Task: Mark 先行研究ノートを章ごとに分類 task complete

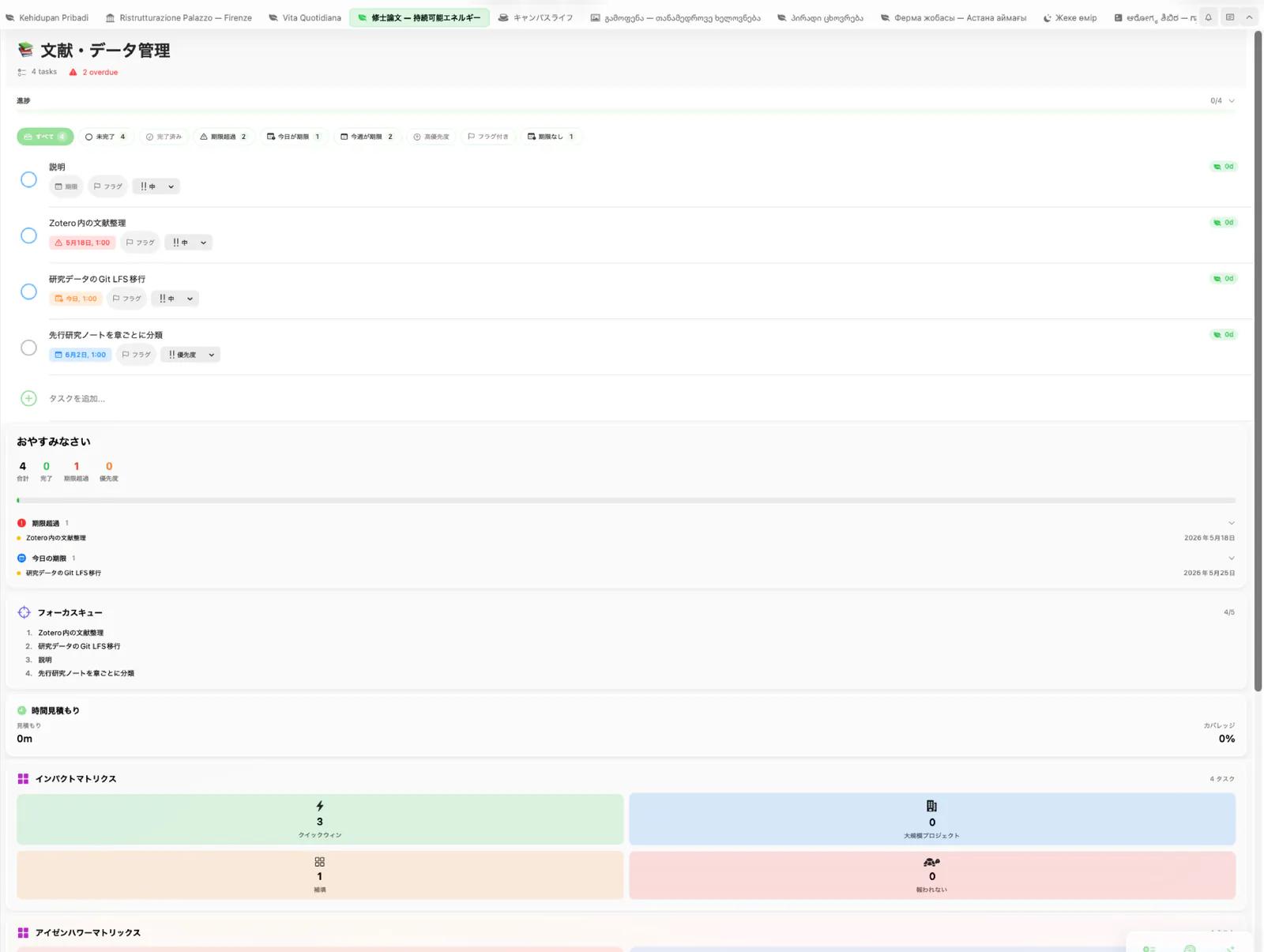Action: tap(28, 348)
